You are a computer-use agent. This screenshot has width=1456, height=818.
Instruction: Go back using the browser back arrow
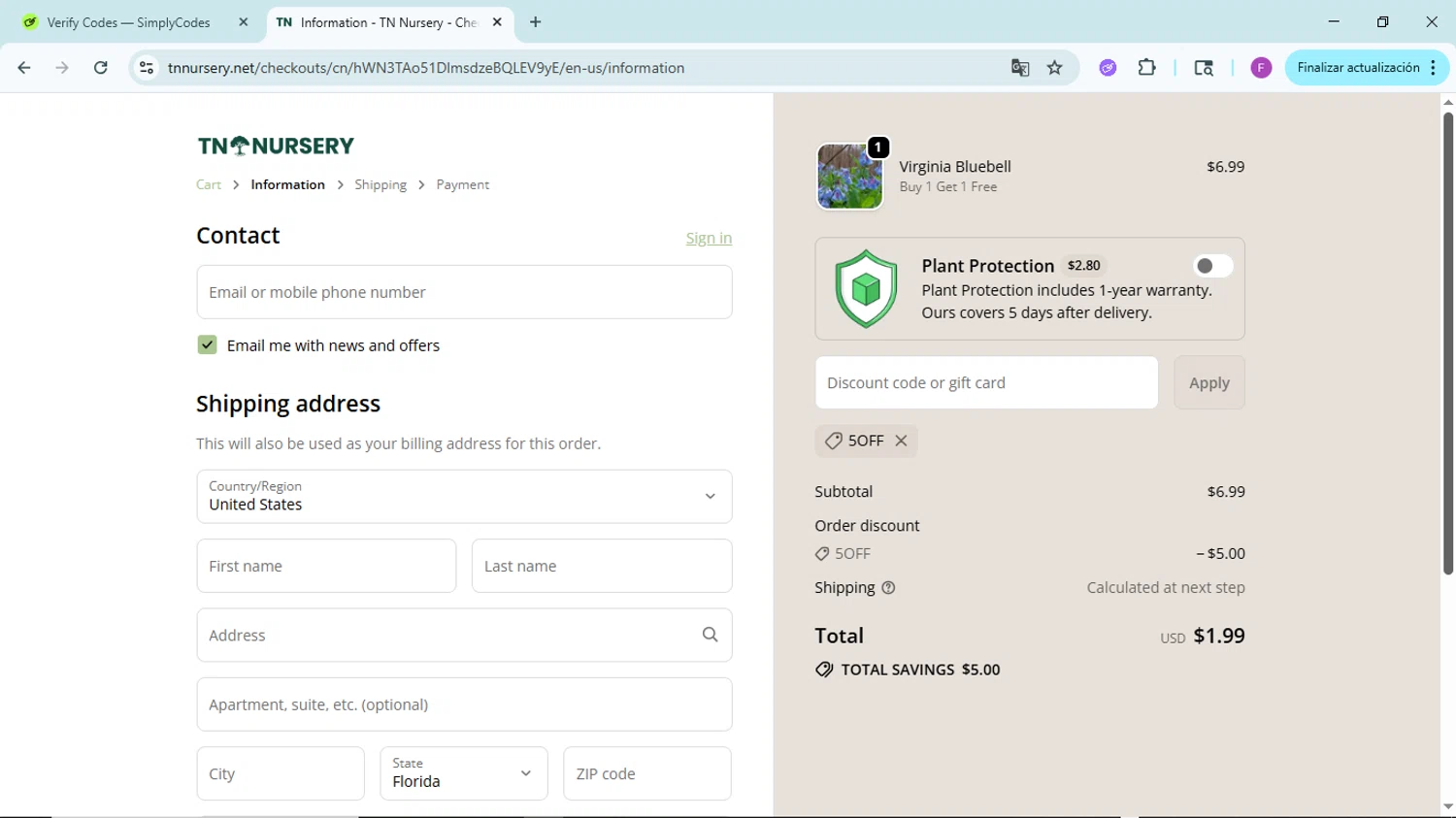[24, 68]
